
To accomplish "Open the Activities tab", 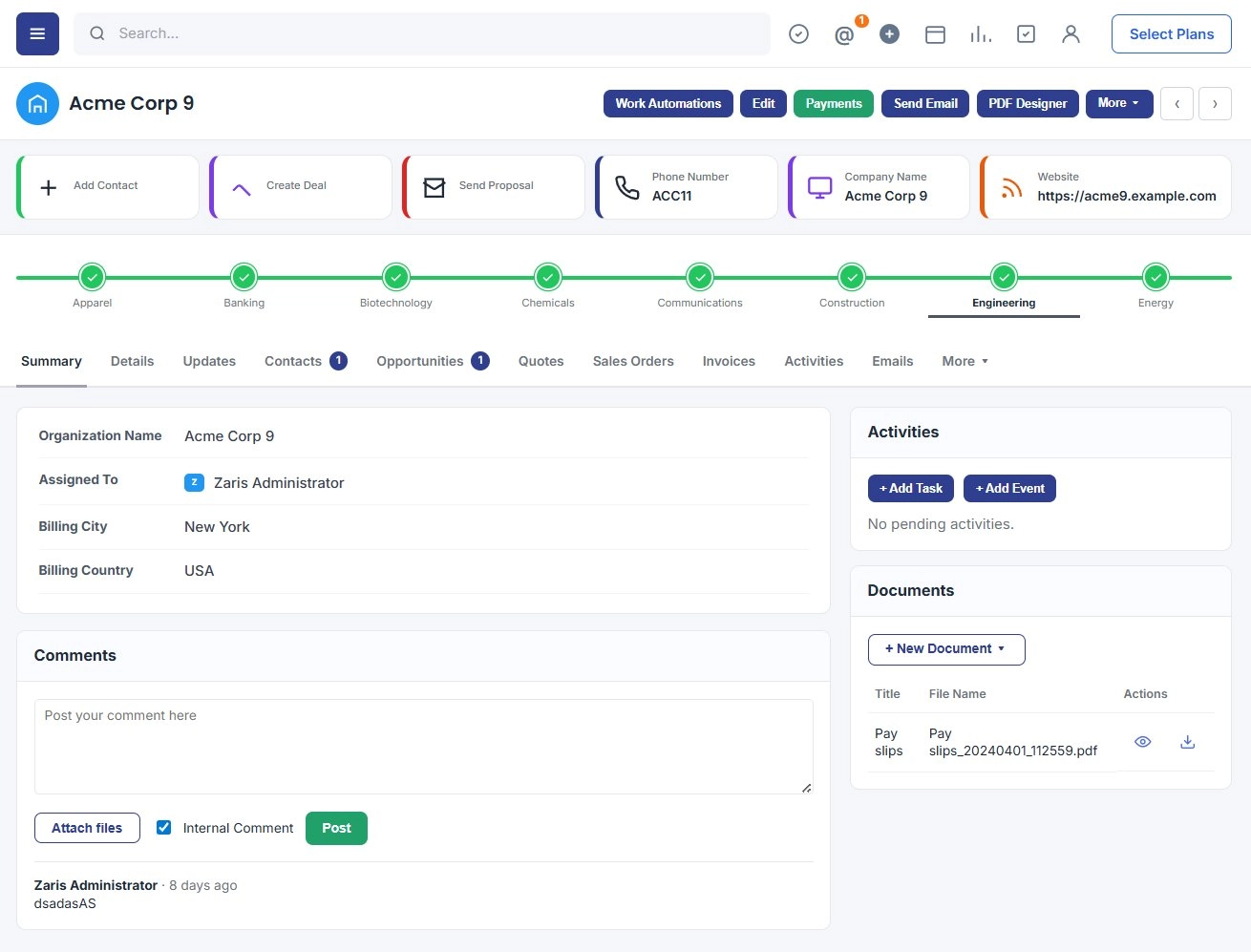I will coord(814,361).
